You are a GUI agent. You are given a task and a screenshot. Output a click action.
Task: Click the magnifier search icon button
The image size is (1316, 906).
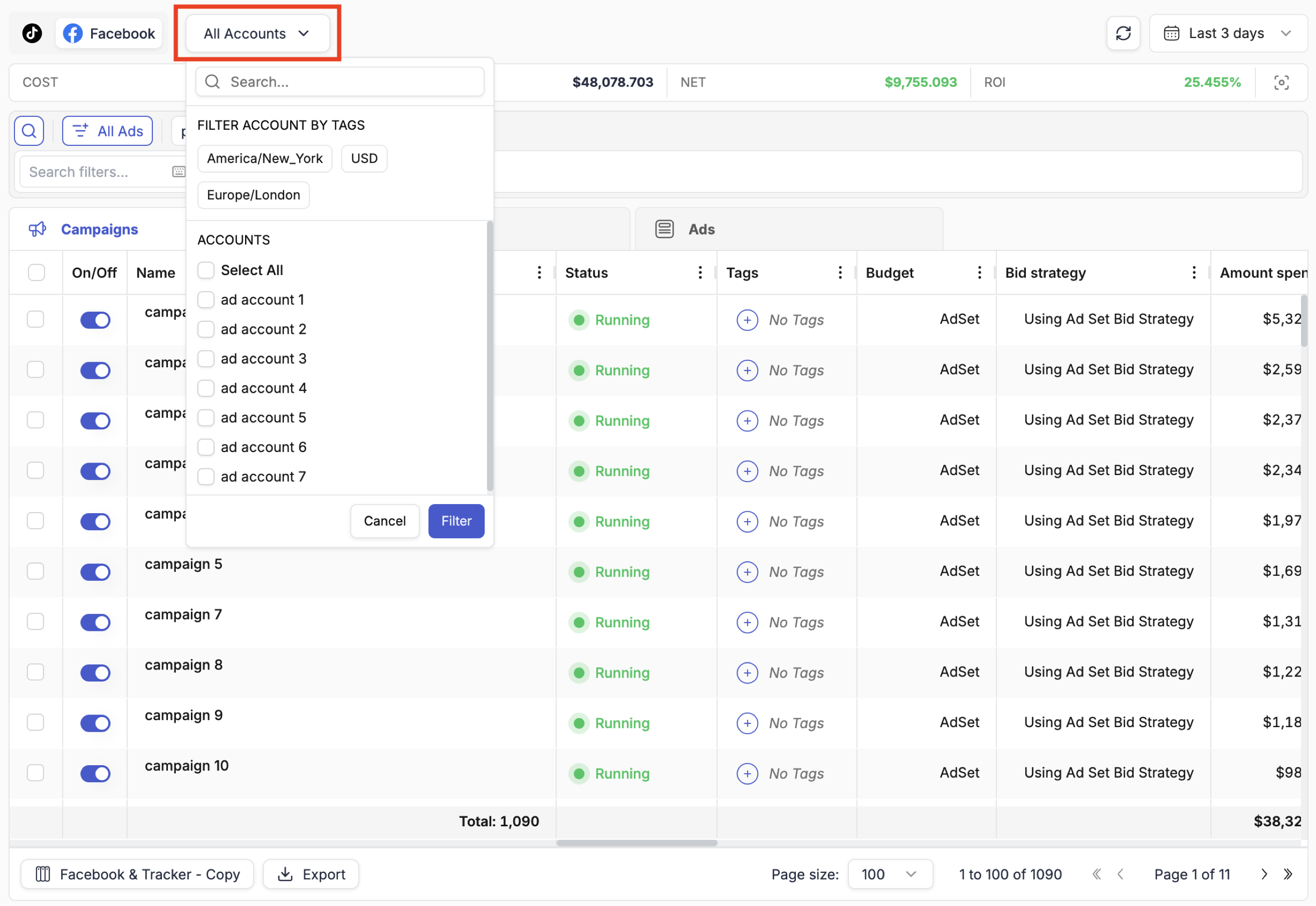29,131
